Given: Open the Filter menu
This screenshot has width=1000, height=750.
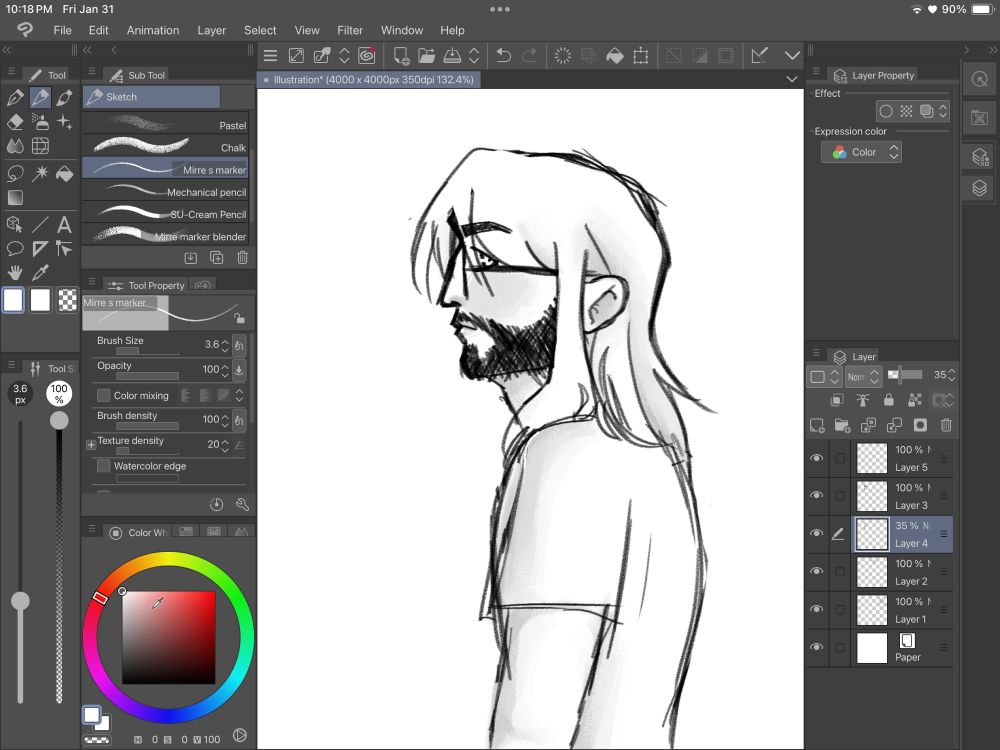Looking at the screenshot, I should click(350, 30).
